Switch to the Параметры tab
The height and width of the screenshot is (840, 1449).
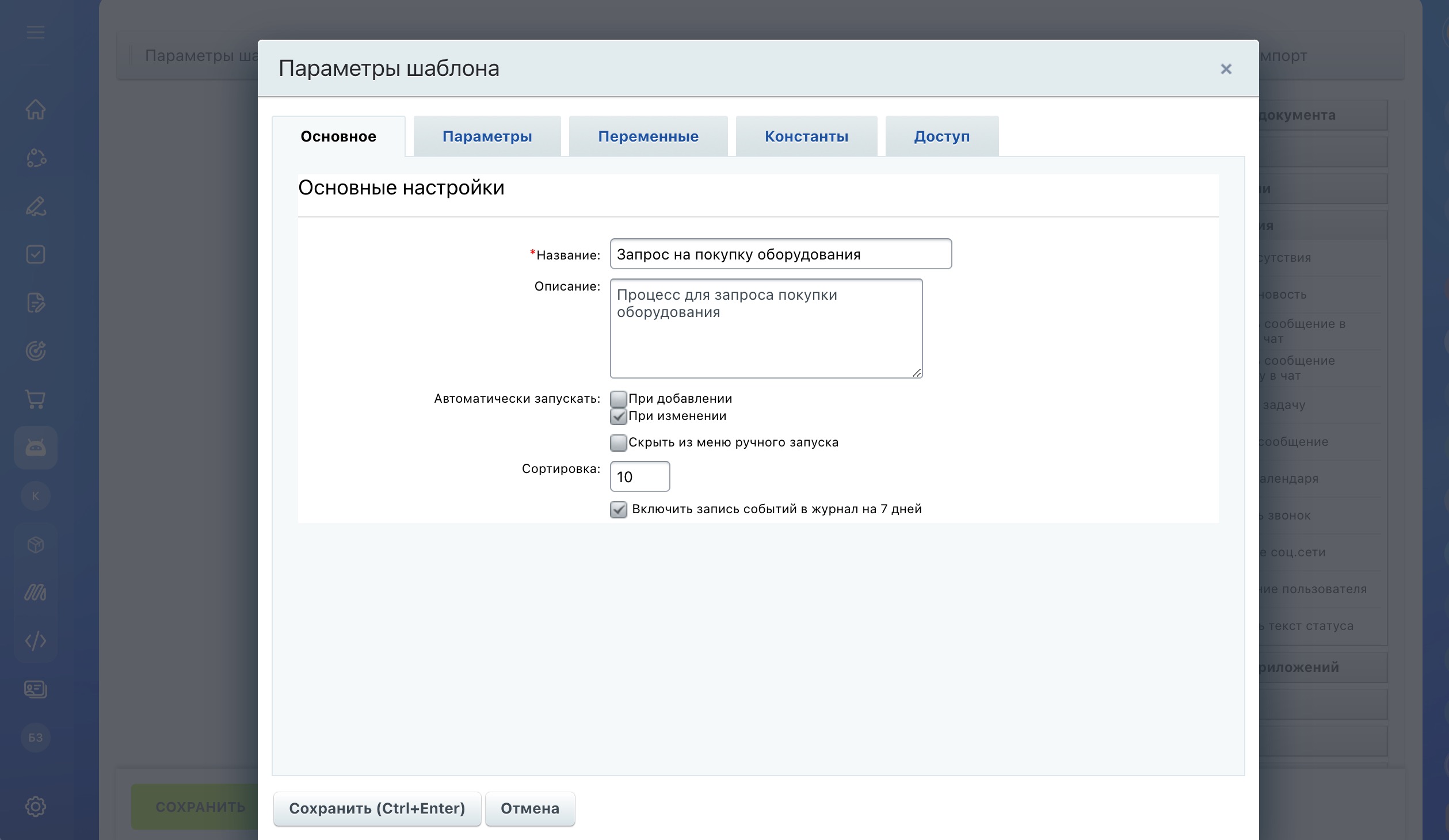click(487, 136)
